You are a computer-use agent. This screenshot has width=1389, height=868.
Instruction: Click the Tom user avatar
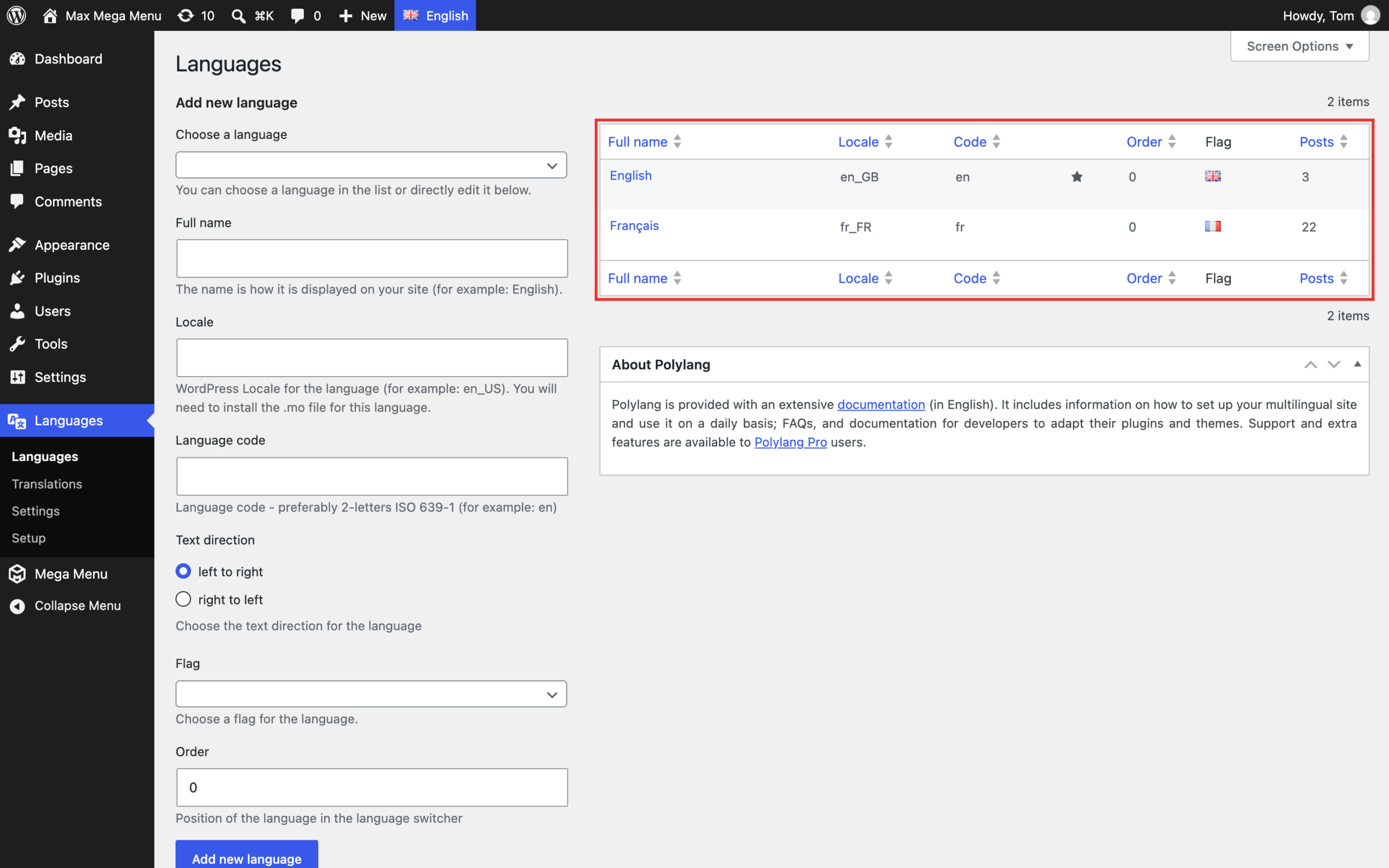pos(1370,16)
